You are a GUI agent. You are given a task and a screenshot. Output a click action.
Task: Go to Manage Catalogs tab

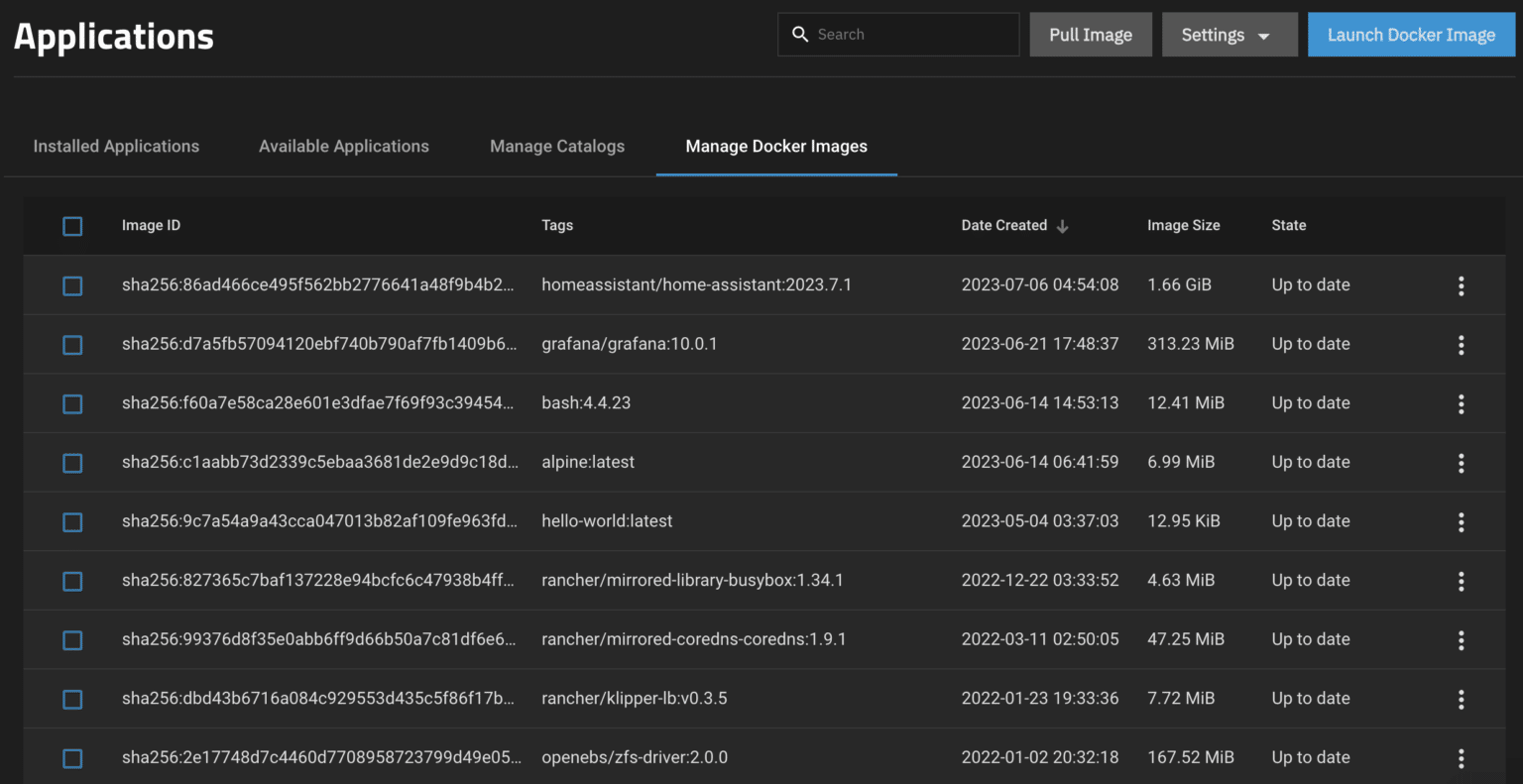[557, 146]
